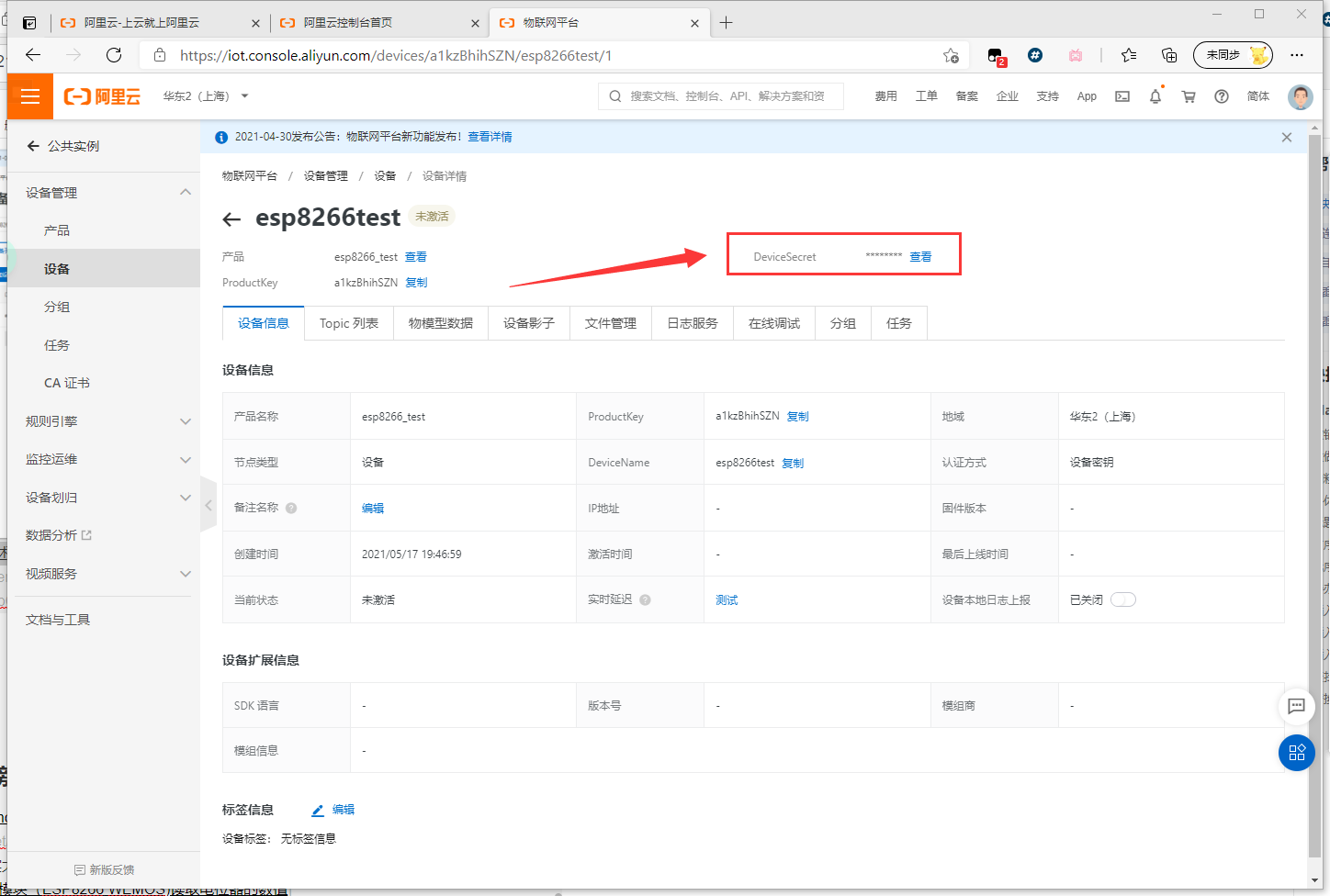
Task: Click 查看 next to product esp8266_test
Action: [x=416, y=257]
